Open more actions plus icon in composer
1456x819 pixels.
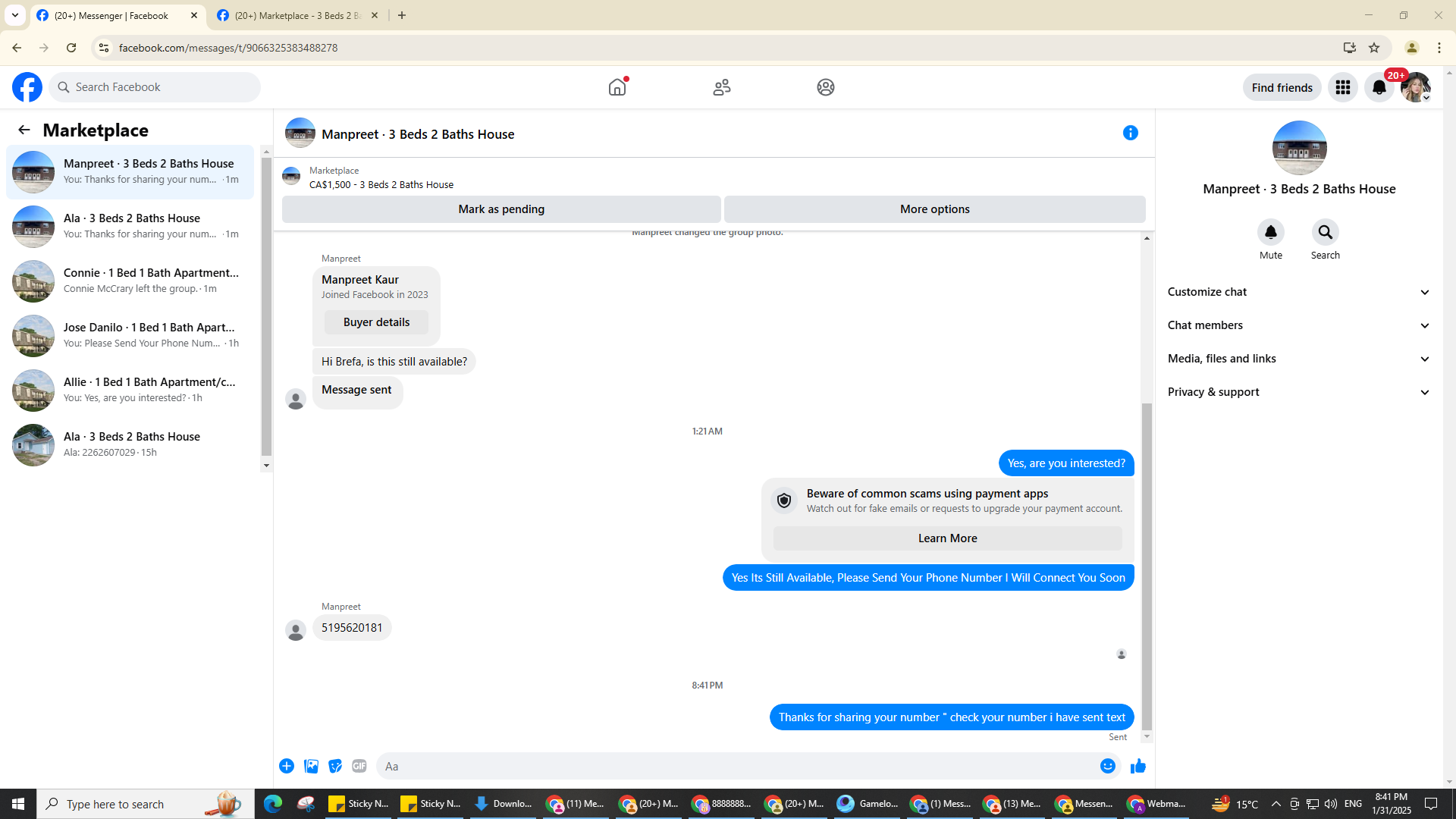287,766
